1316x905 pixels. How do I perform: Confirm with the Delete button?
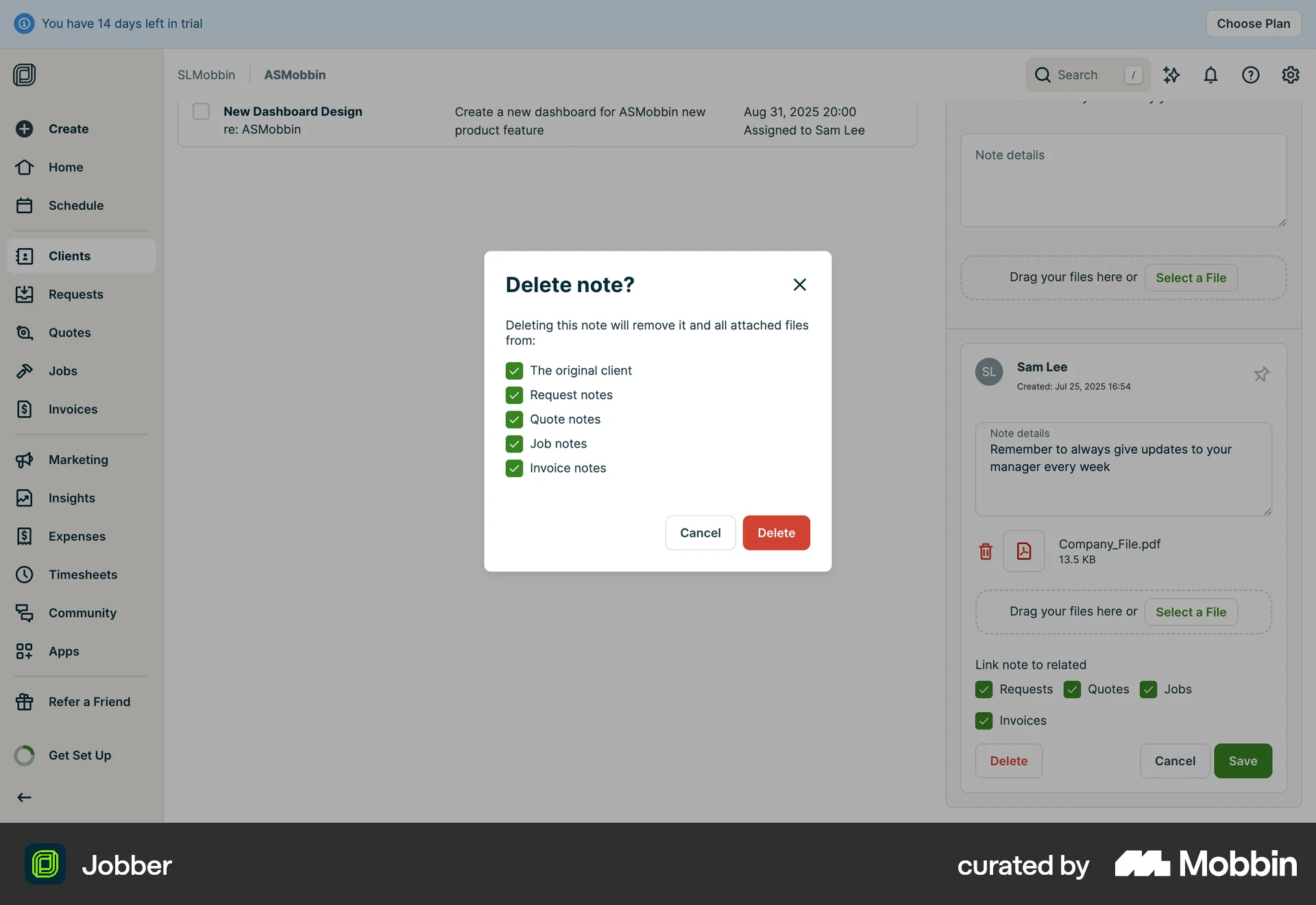tap(776, 533)
